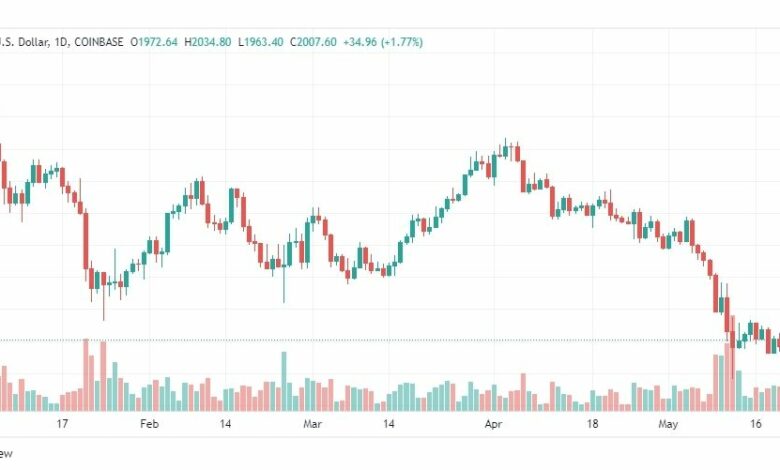This screenshot has height=470, width=780.
Task: Select the high value H2034.80
Action: (207, 42)
